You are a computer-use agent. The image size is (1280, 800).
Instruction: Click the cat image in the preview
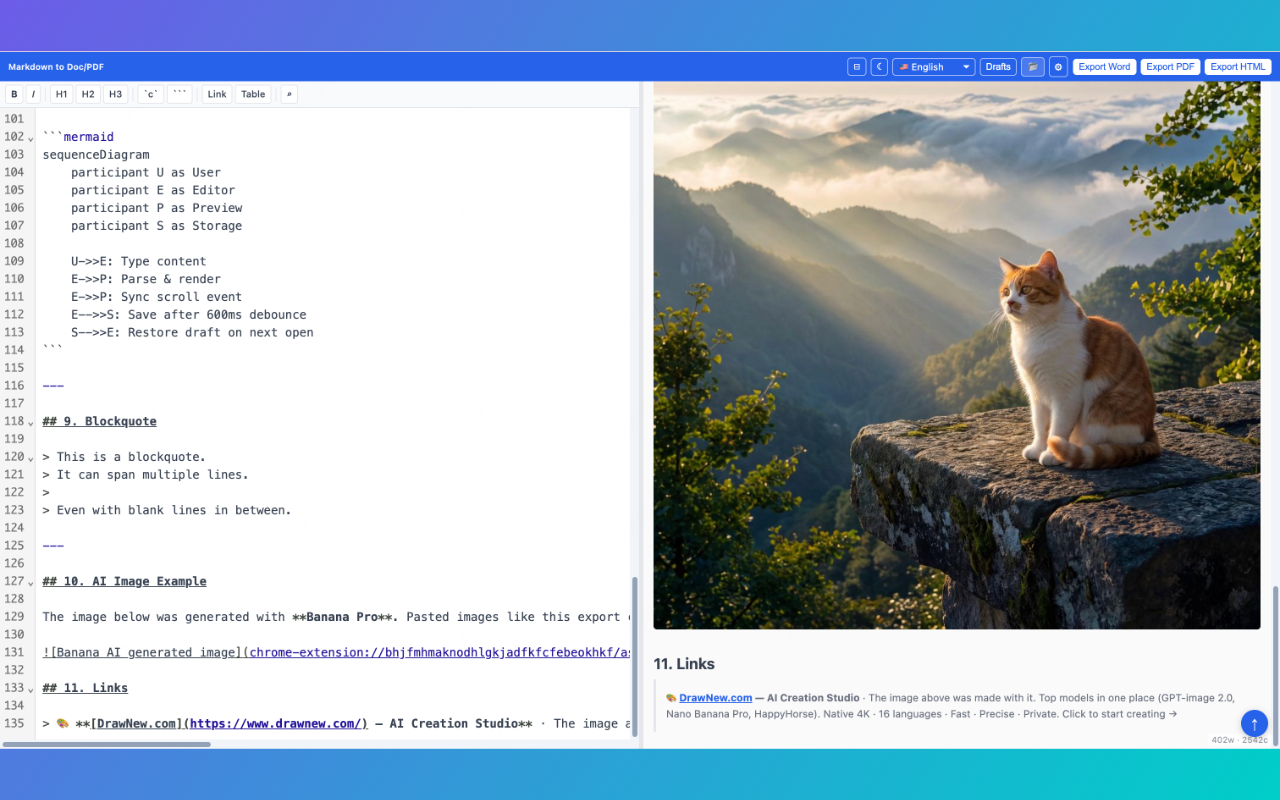[957, 355]
